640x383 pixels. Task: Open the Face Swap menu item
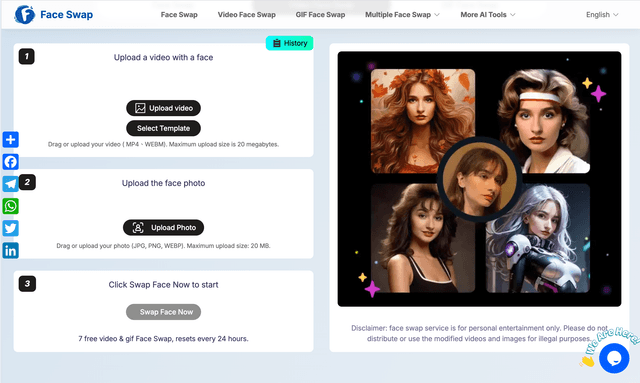pos(179,15)
